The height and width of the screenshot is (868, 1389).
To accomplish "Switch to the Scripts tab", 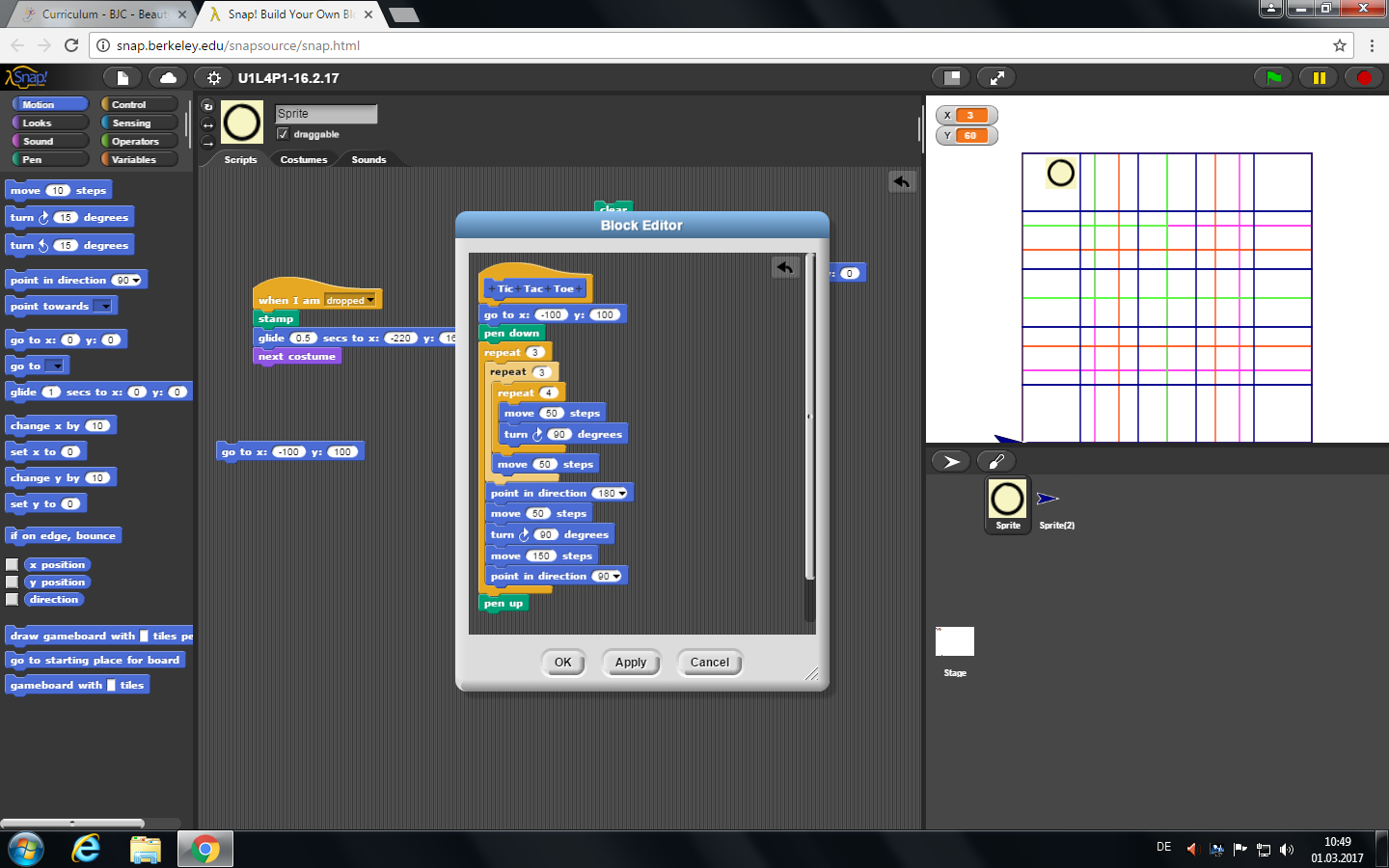I will pos(240,160).
